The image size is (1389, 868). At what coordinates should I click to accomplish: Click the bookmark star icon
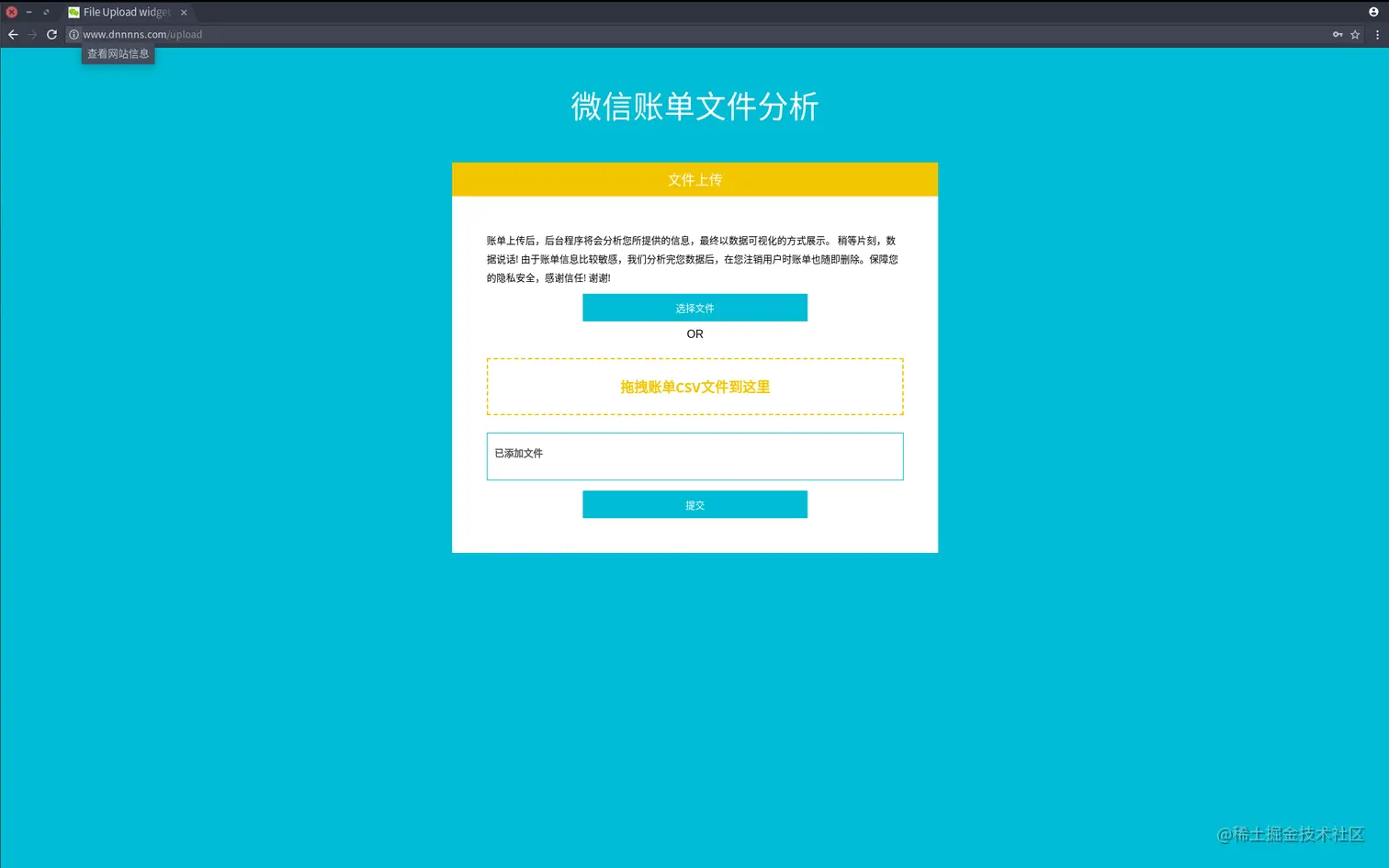(1355, 34)
